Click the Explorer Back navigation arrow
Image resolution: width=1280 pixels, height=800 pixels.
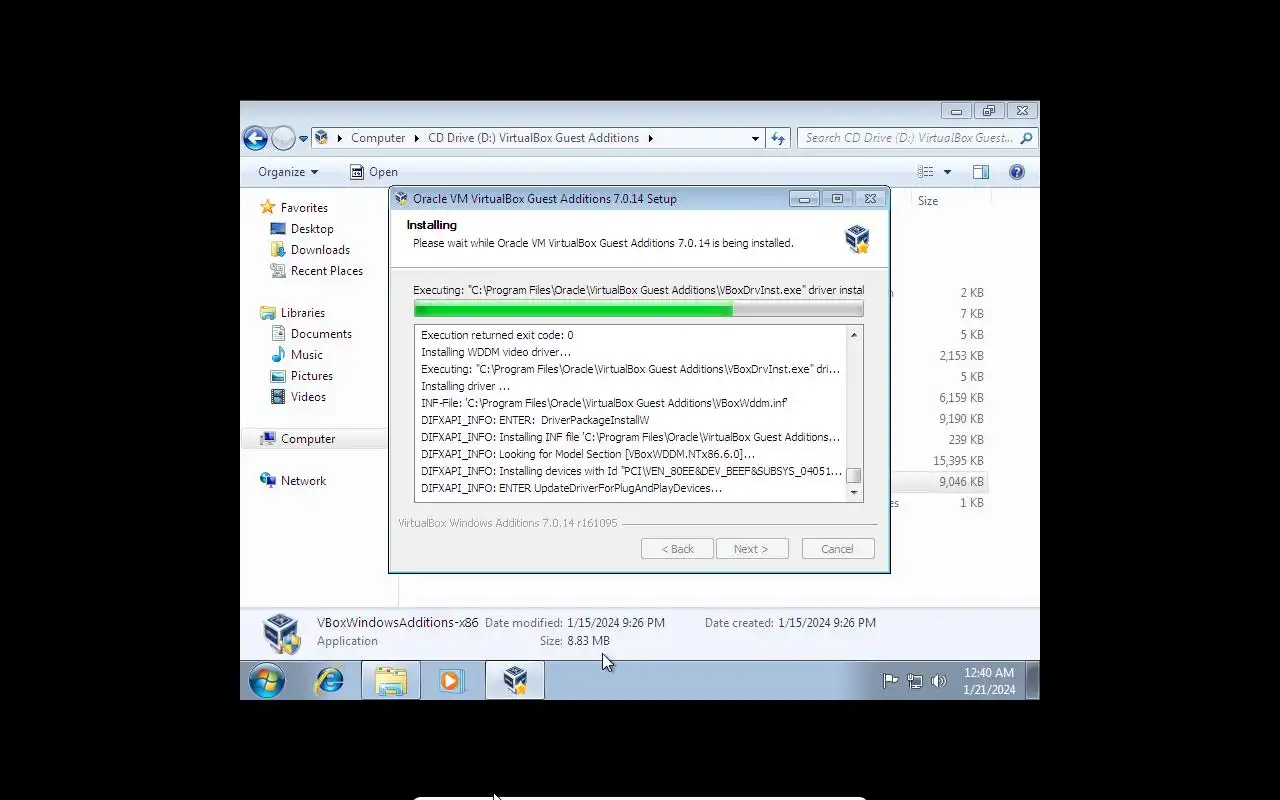[x=255, y=138]
